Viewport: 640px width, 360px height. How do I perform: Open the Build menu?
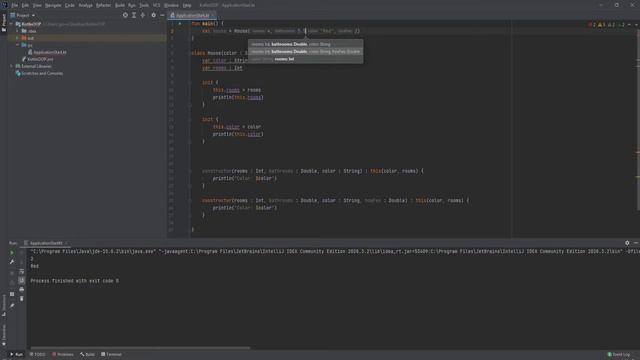coord(120,5)
